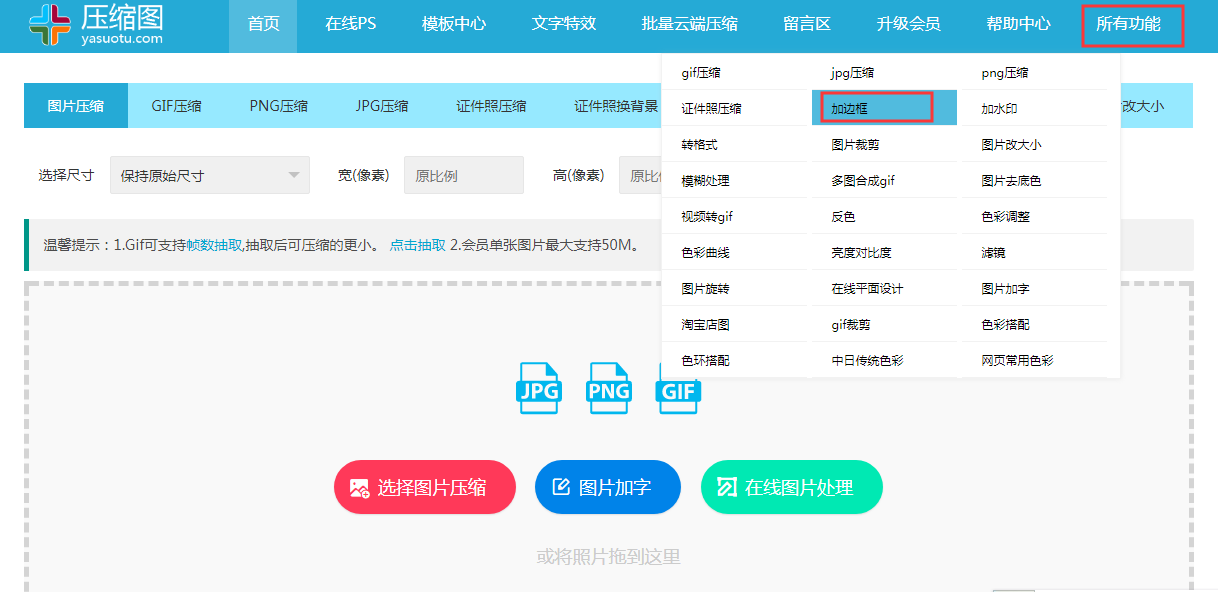Go to 模板中心 in navigation bar
The image size is (1218, 592).
(454, 25)
